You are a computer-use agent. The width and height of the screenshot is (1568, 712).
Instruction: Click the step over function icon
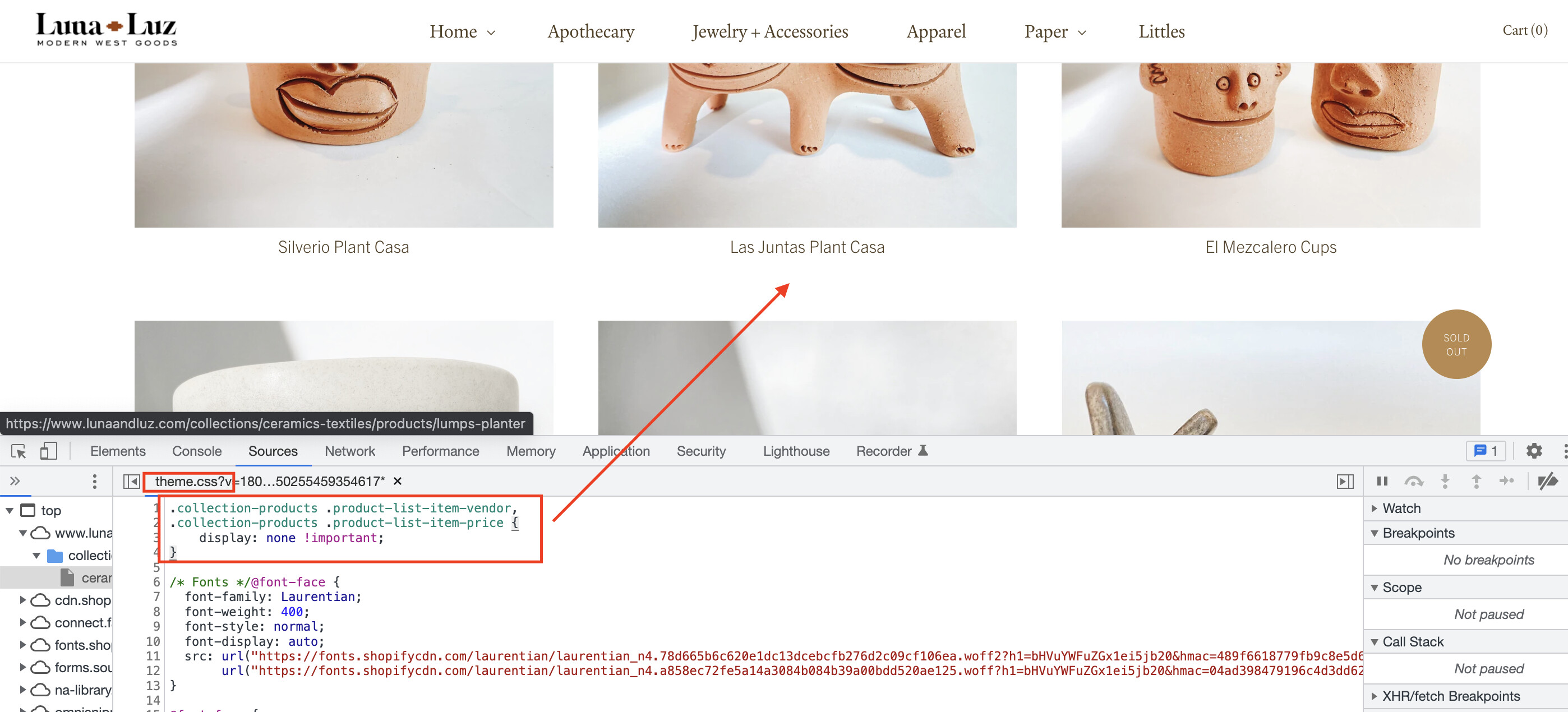[1413, 482]
